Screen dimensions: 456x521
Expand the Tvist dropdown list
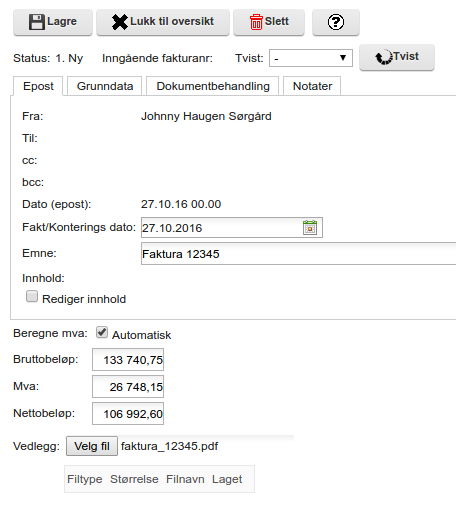311,58
